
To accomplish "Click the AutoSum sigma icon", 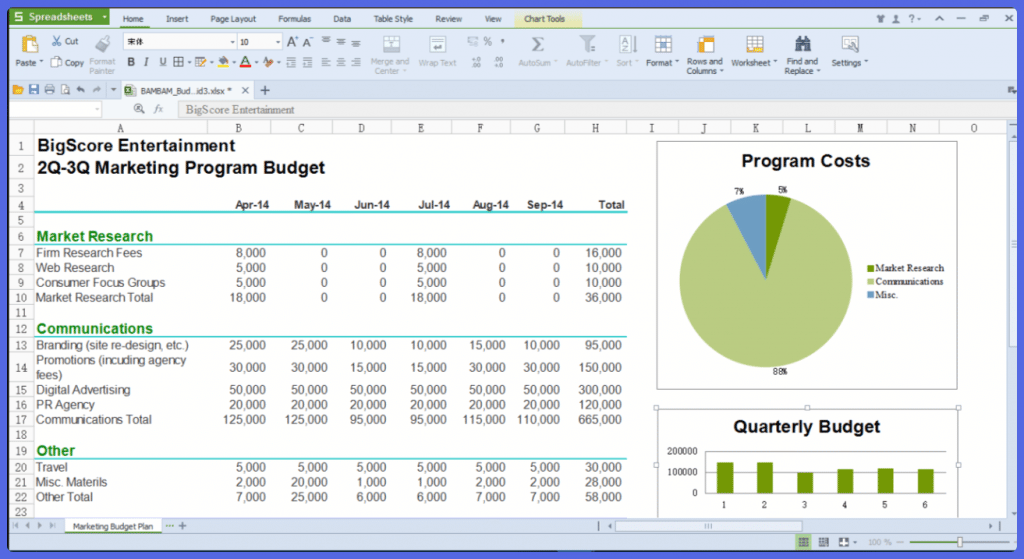I will pyautogui.click(x=537, y=44).
